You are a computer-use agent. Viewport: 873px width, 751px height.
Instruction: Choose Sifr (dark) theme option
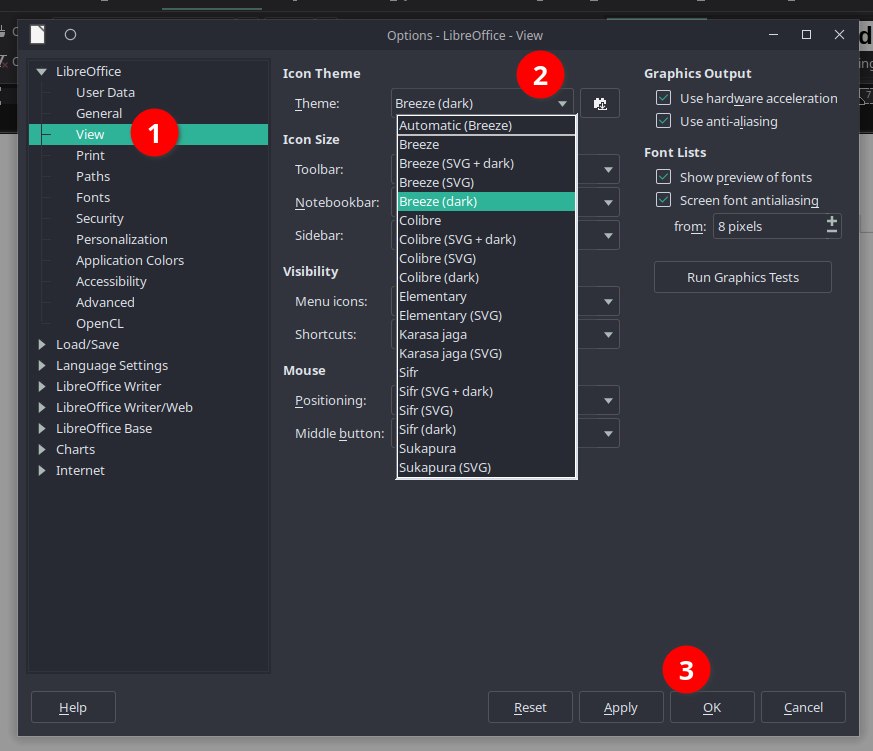tap(486, 429)
